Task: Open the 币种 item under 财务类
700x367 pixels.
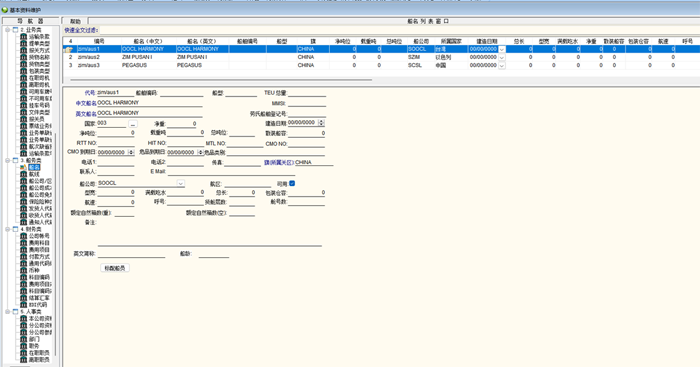Action: coord(34,270)
